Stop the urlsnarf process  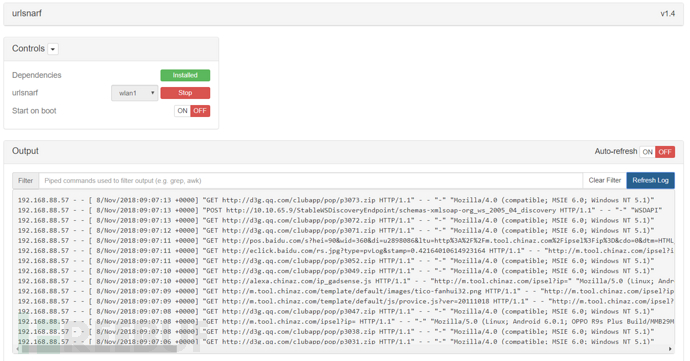(185, 93)
